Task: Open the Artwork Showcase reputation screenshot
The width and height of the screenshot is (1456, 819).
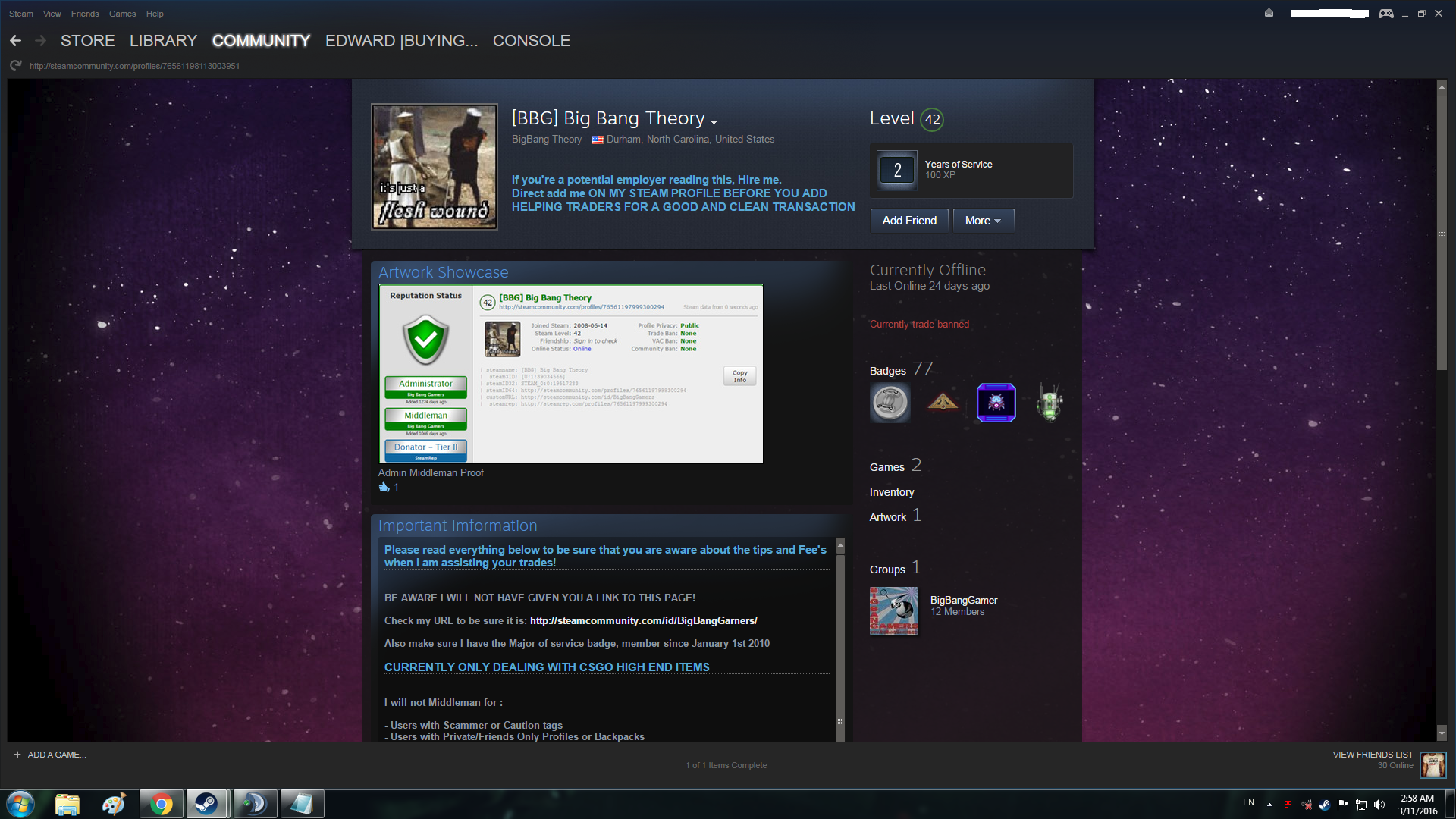Action: point(571,374)
